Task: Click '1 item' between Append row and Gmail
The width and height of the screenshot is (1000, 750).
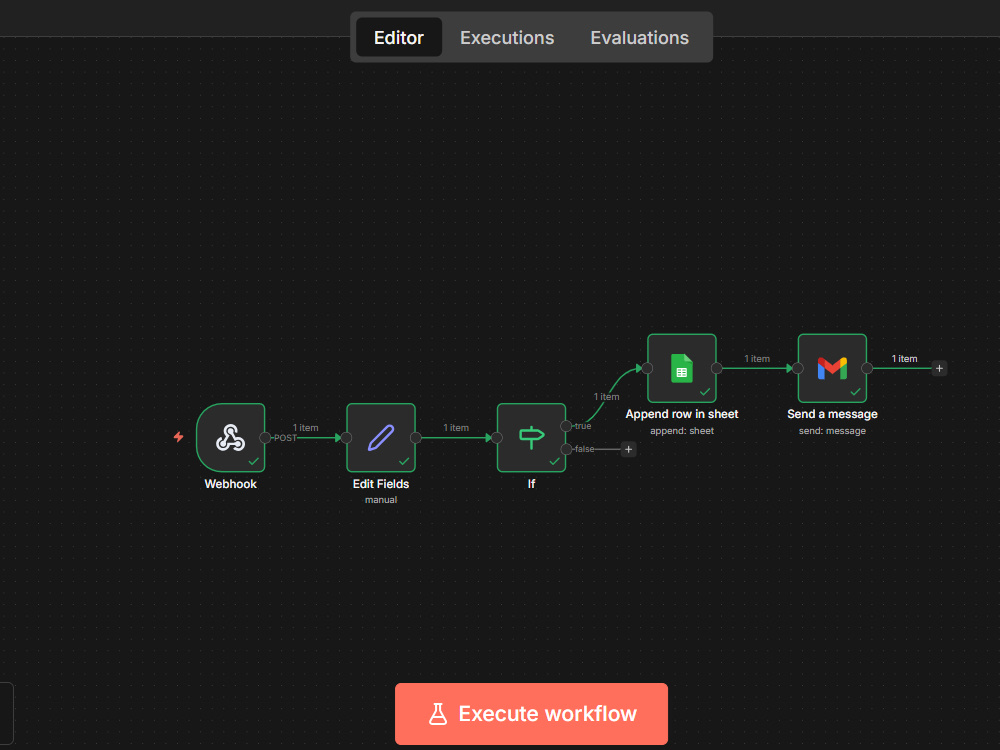Action: pos(757,359)
